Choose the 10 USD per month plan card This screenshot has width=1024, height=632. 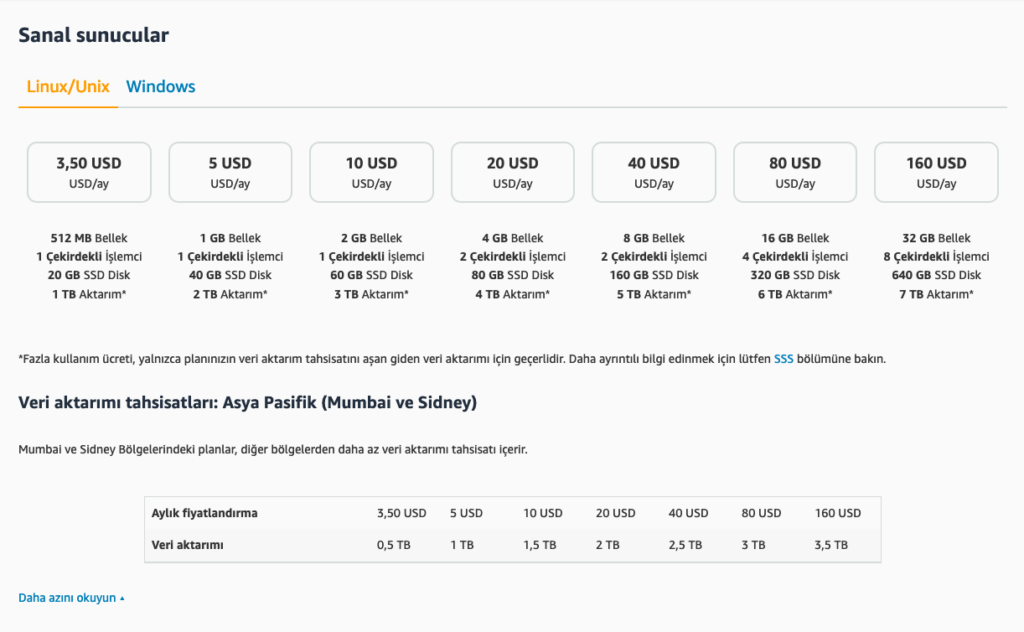tap(372, 172)
